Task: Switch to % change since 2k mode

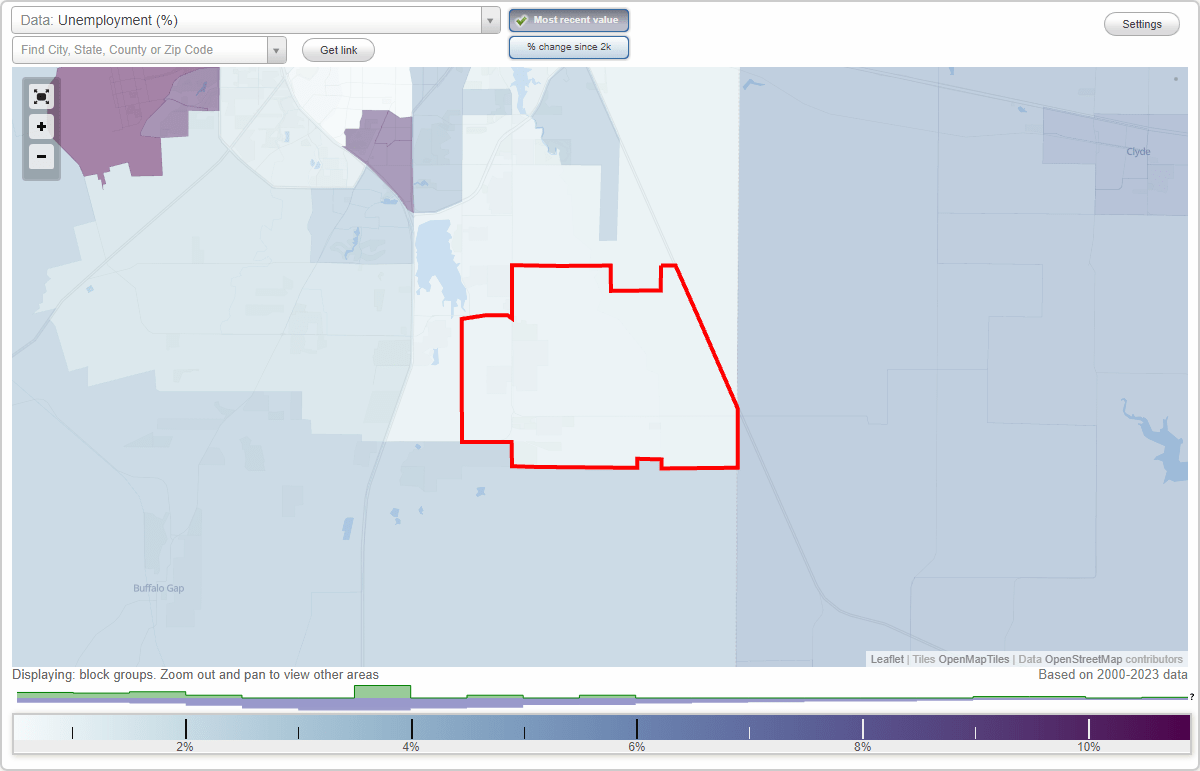Action: 569,47
